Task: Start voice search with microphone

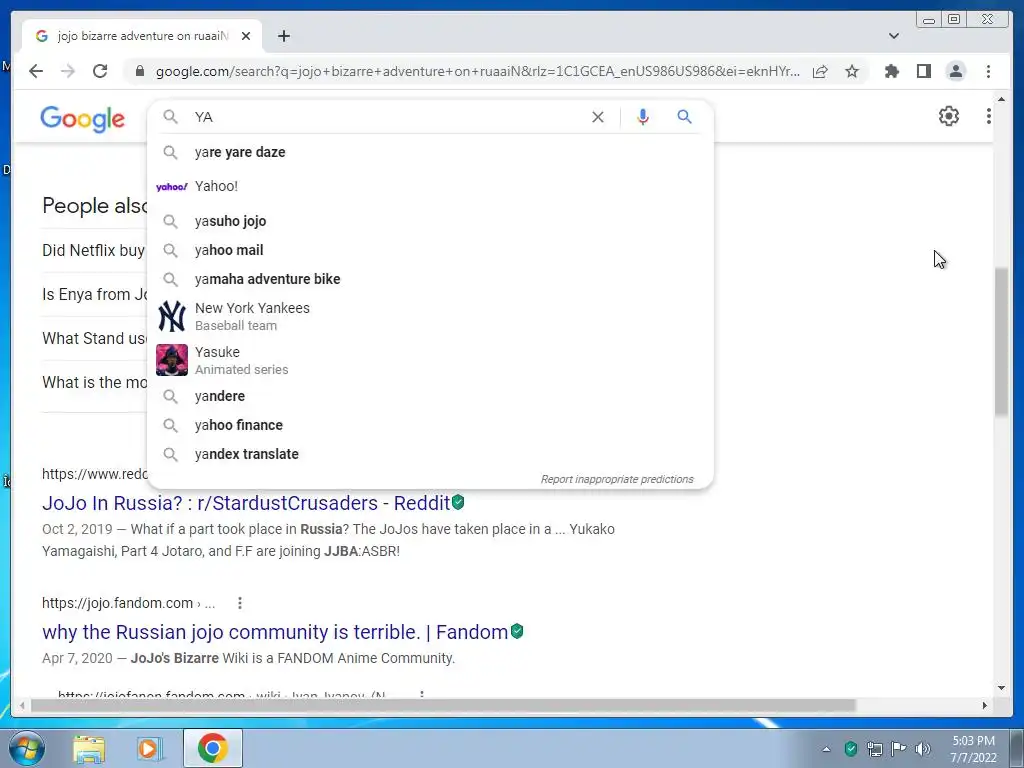Action: 643,117
